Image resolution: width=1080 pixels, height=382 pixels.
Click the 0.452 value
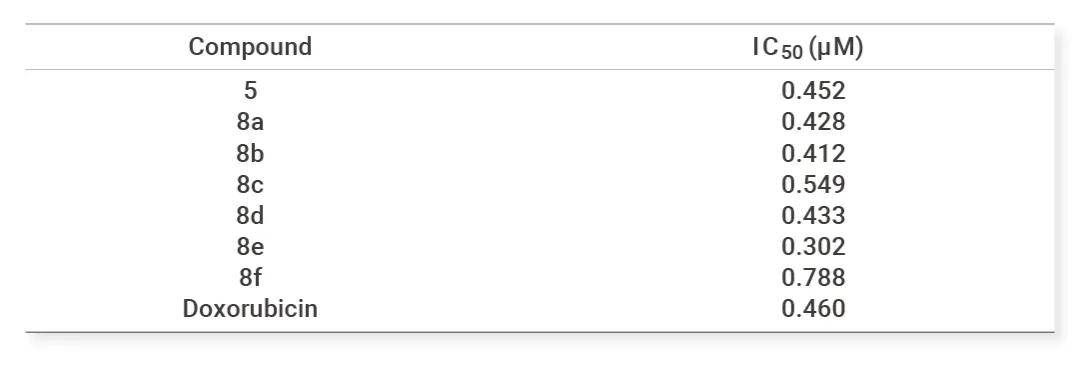(x=813, y=91)
